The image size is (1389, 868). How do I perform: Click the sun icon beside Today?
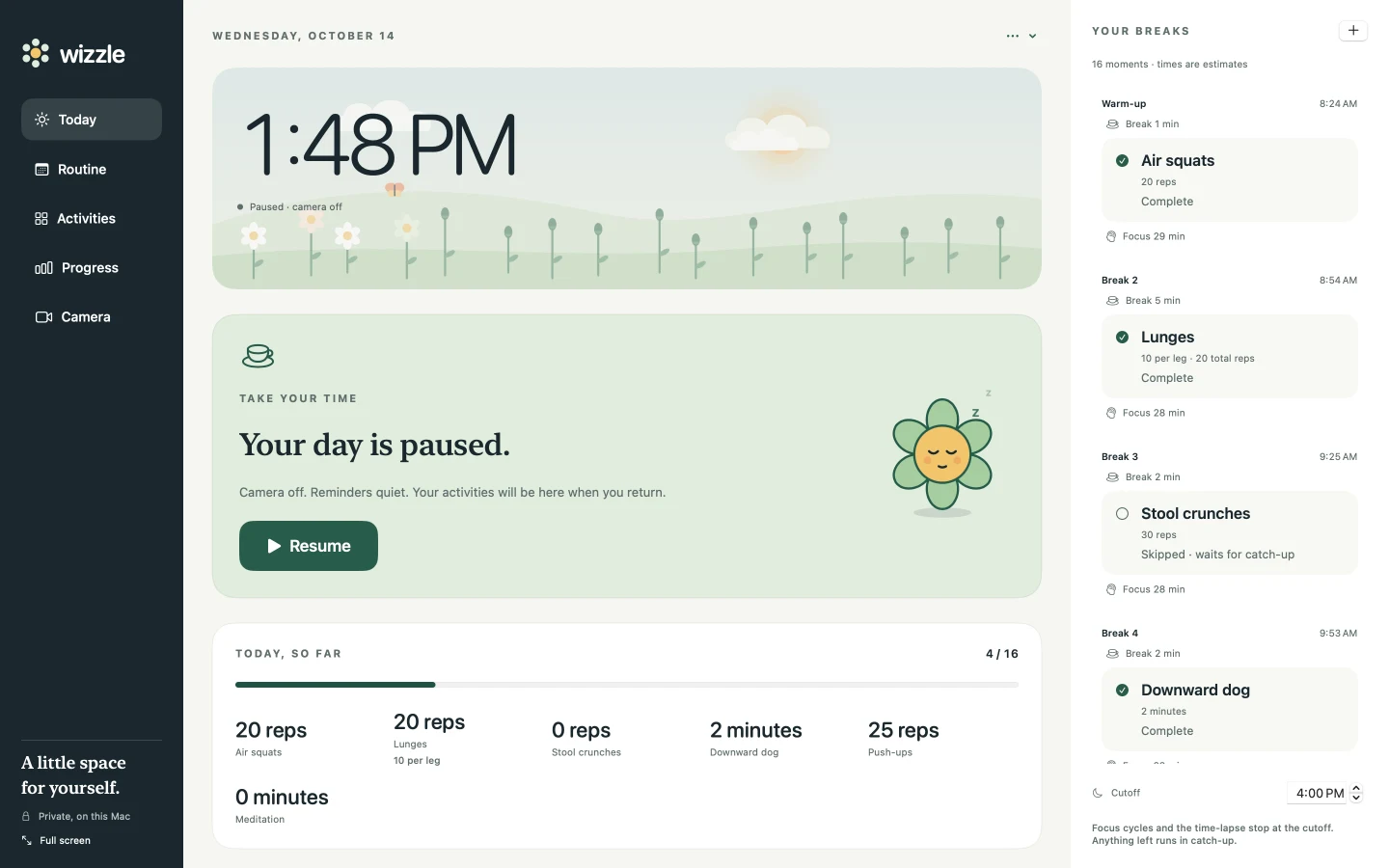click(x=41, y=120)
